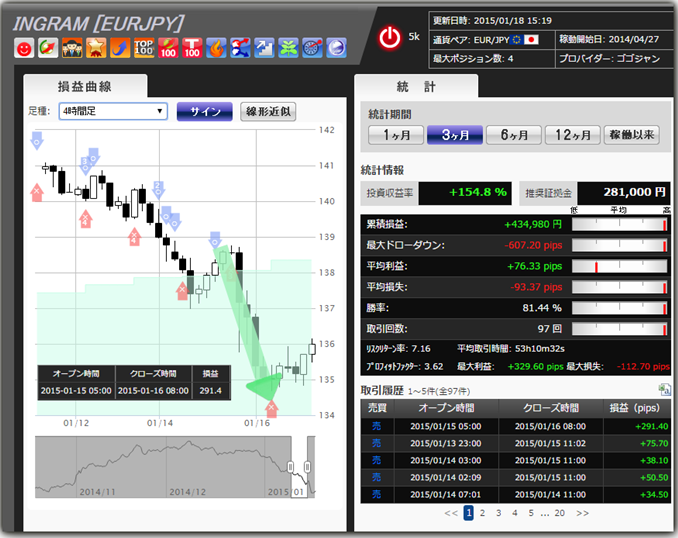The width and height of the screenshot is (678, 538).
Task: Click trade row with +50.50 pips
Action: click(x=515, y=477)
